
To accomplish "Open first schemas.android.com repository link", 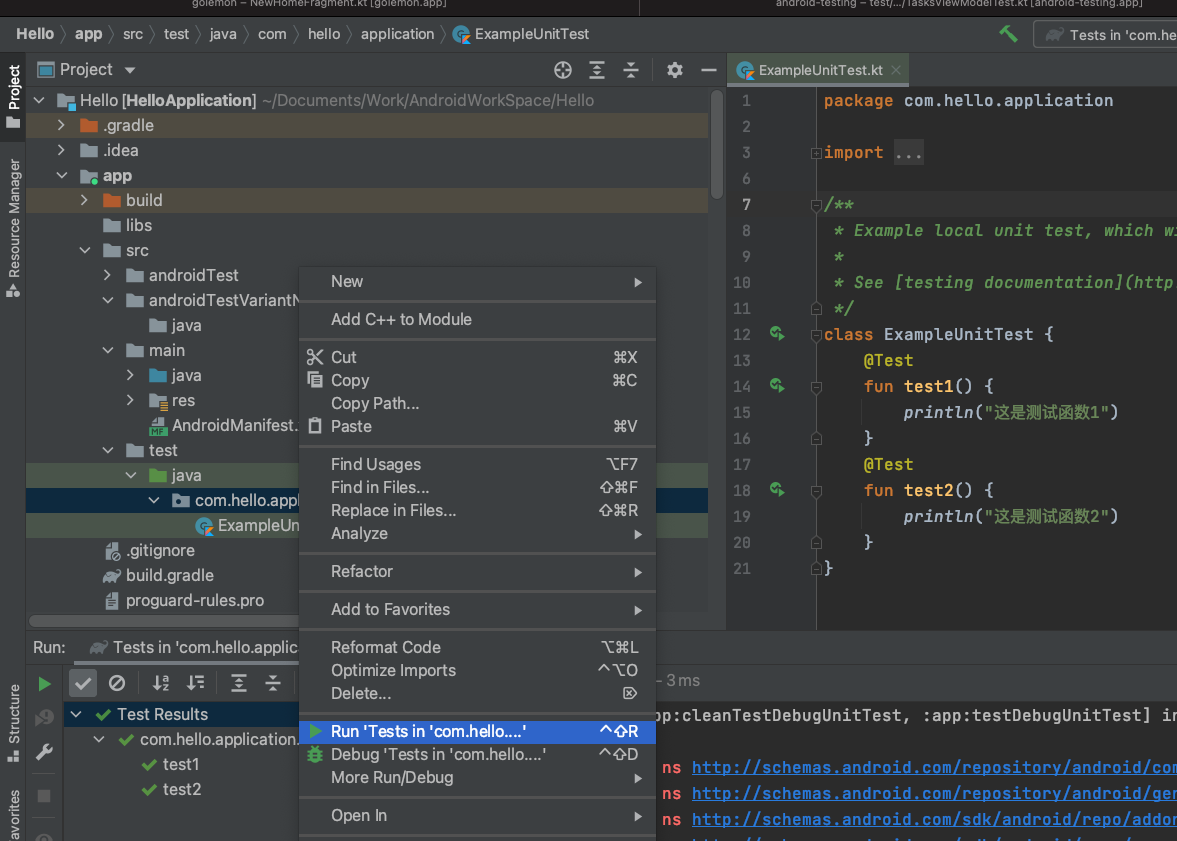I will click(x=934, y=767).
